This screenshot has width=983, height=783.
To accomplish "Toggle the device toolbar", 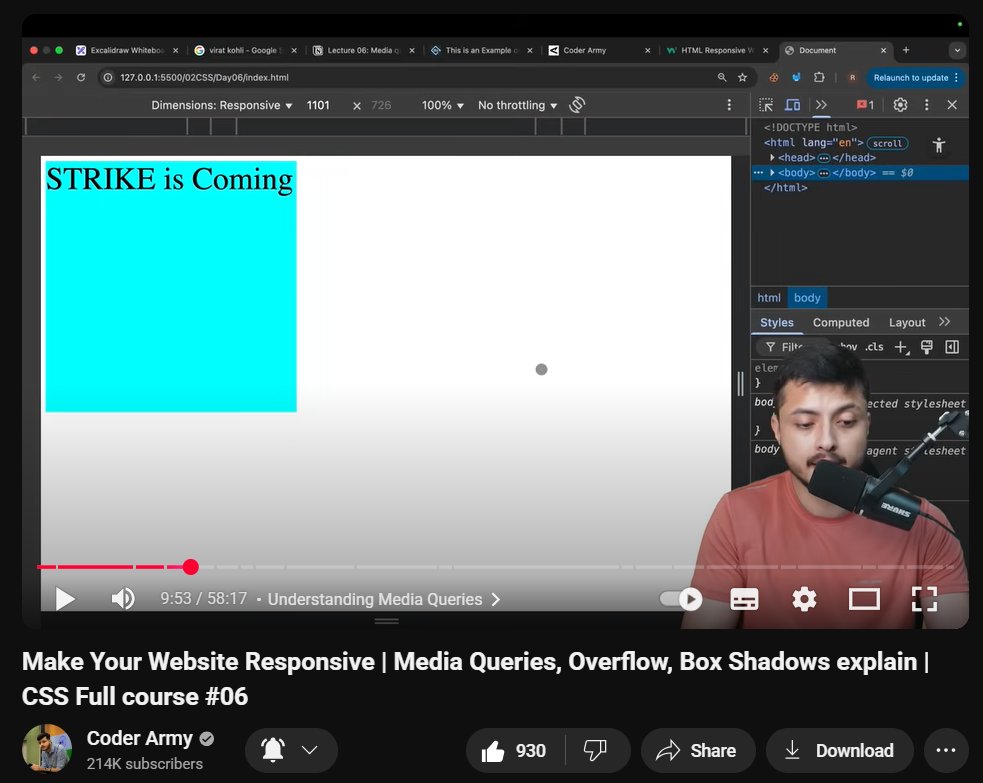I will 792,105.
